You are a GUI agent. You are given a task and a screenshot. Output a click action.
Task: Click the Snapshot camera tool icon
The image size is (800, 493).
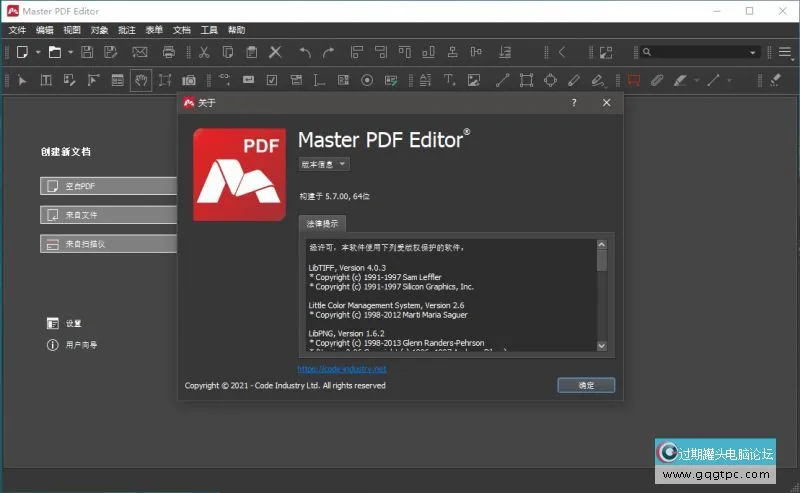pyautogui.click(x=189, y=80)
